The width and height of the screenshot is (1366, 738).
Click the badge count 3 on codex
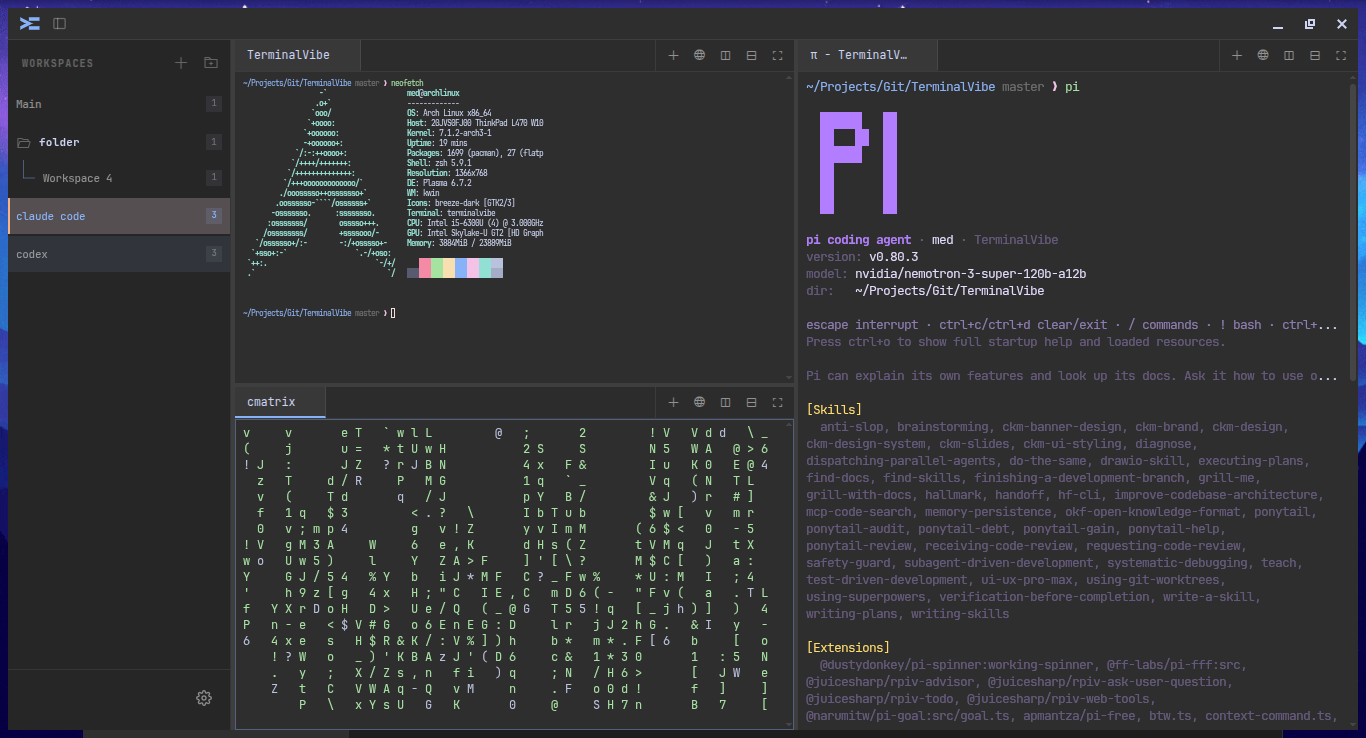[x=213, y=254]
